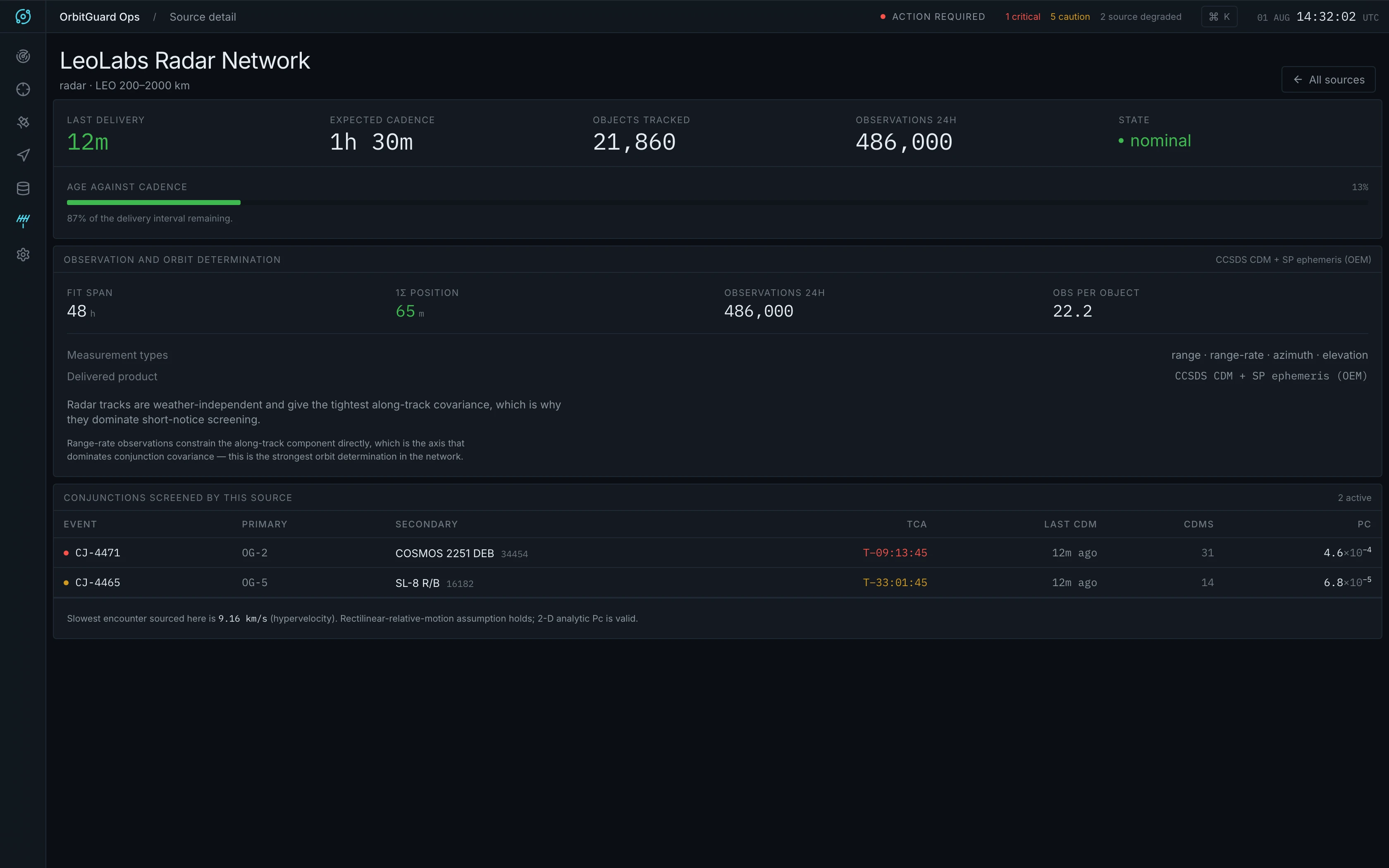Click the Obs Per Object value 22.2
Screen dimensions: 1389x868
click(x=1072, y=311)
